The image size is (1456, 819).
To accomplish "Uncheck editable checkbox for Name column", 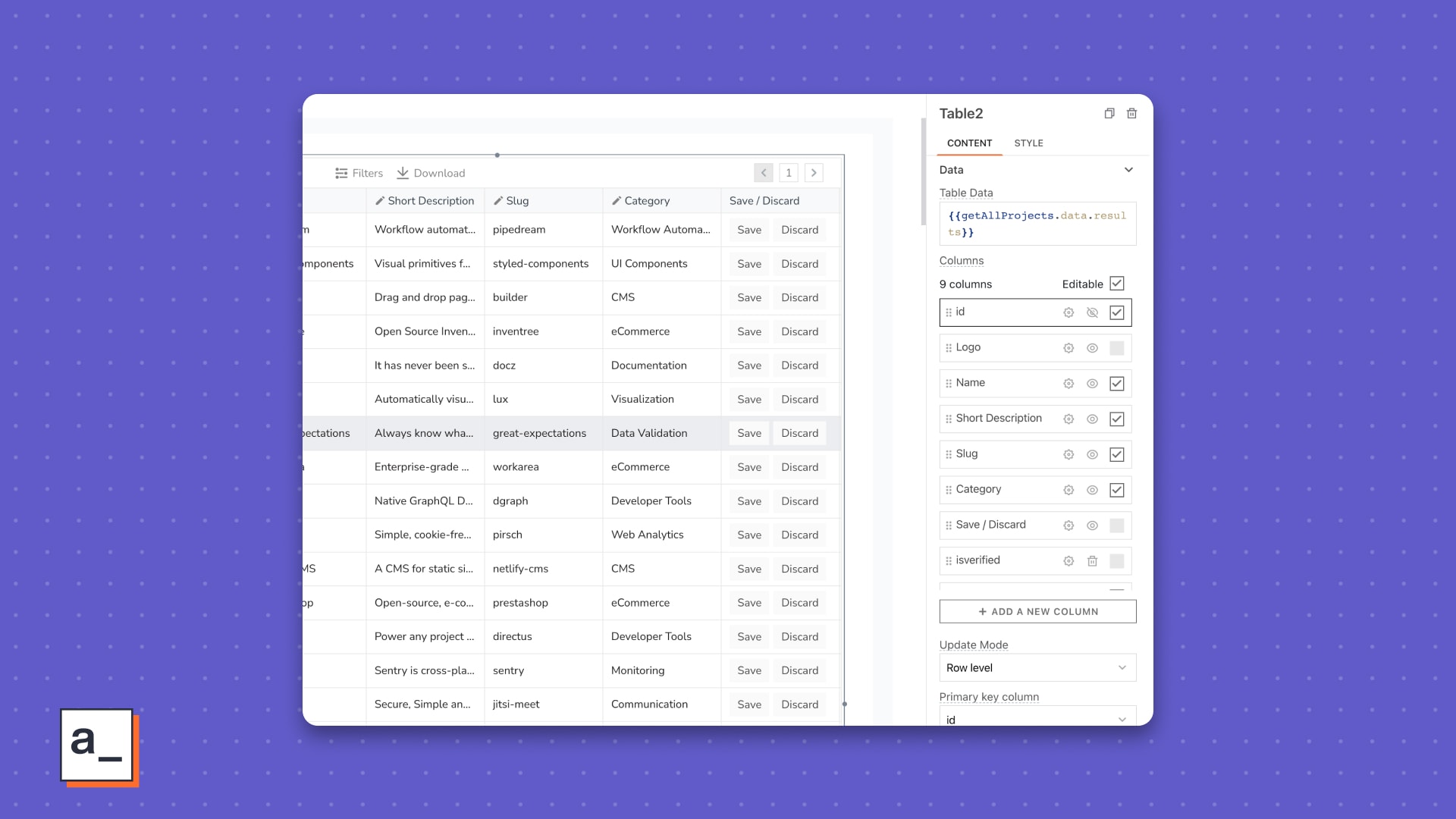I will pyautogui.click(x=1117, y=384).
